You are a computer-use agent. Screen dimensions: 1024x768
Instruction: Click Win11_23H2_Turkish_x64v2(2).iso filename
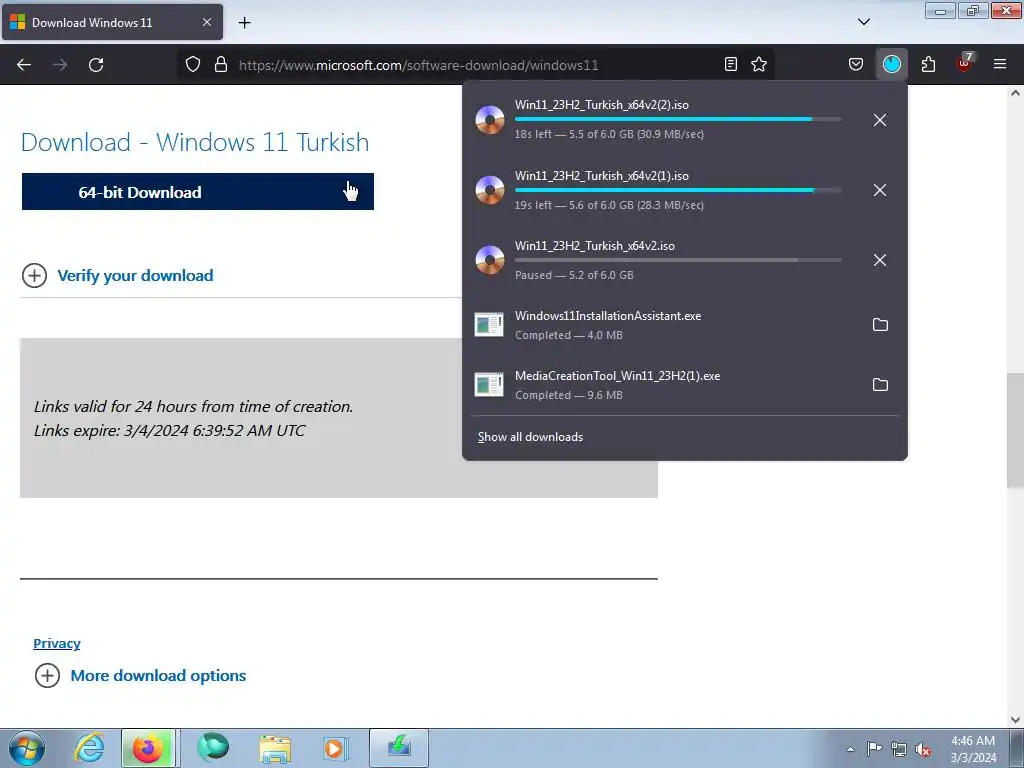601,105
